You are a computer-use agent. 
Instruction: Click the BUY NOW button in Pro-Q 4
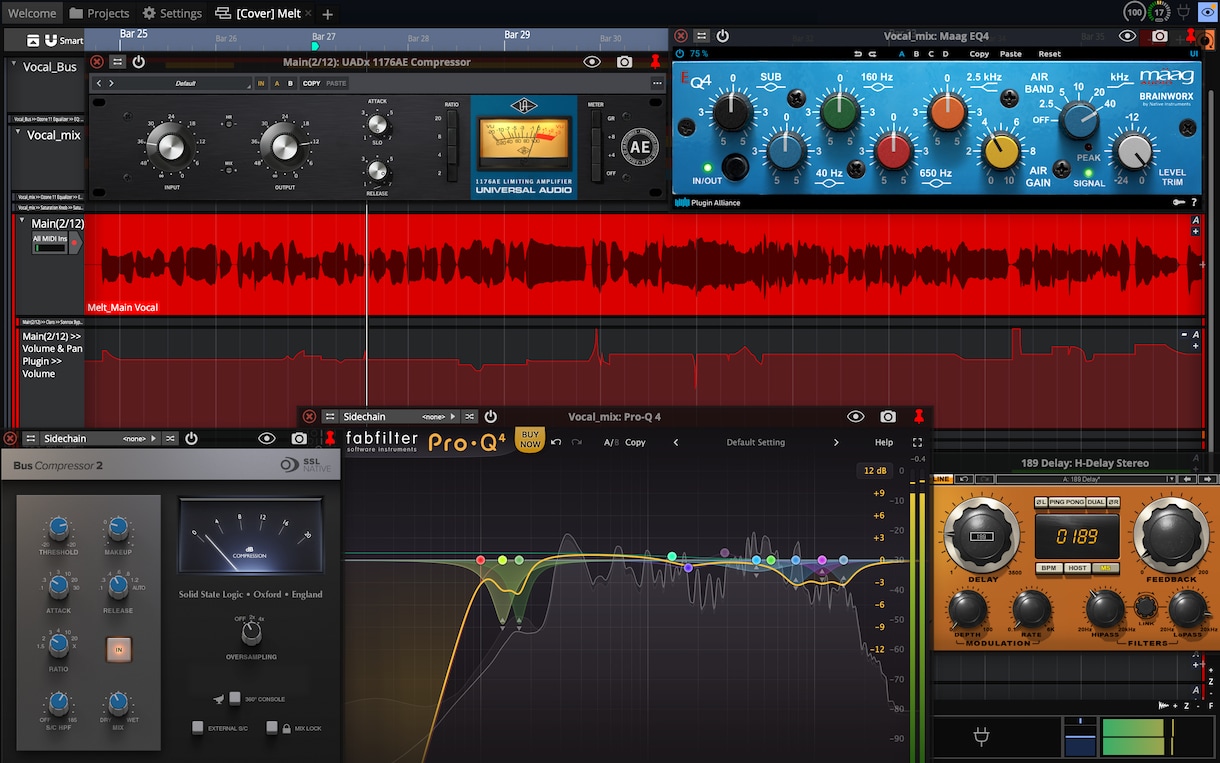click(x=530, y=439)
